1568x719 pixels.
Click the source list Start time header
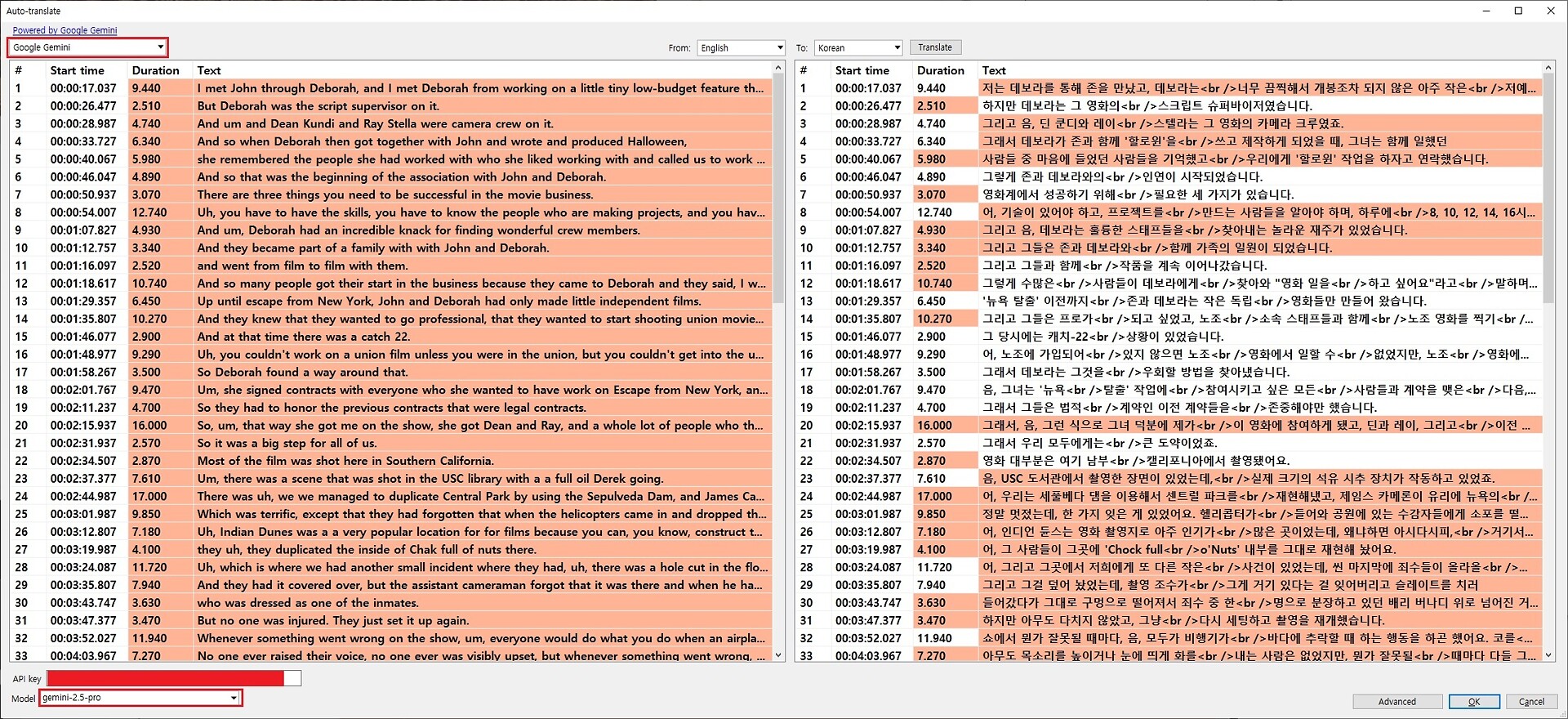[x=77, y=70]
